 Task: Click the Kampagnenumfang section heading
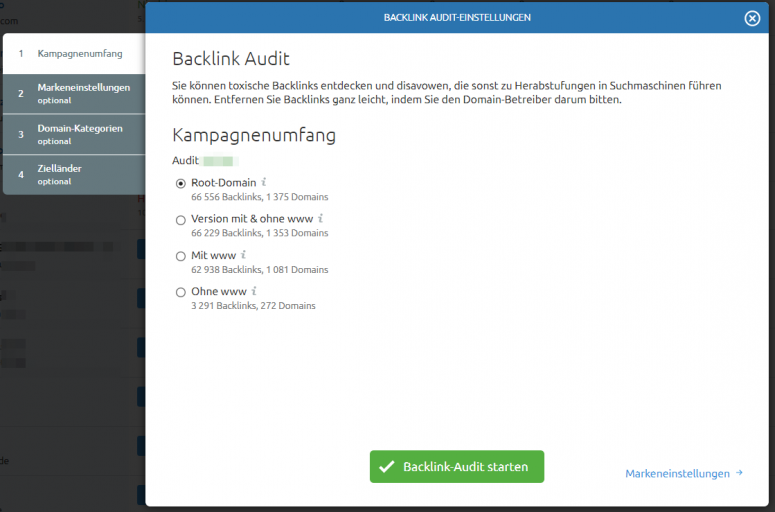coord(254,135)
